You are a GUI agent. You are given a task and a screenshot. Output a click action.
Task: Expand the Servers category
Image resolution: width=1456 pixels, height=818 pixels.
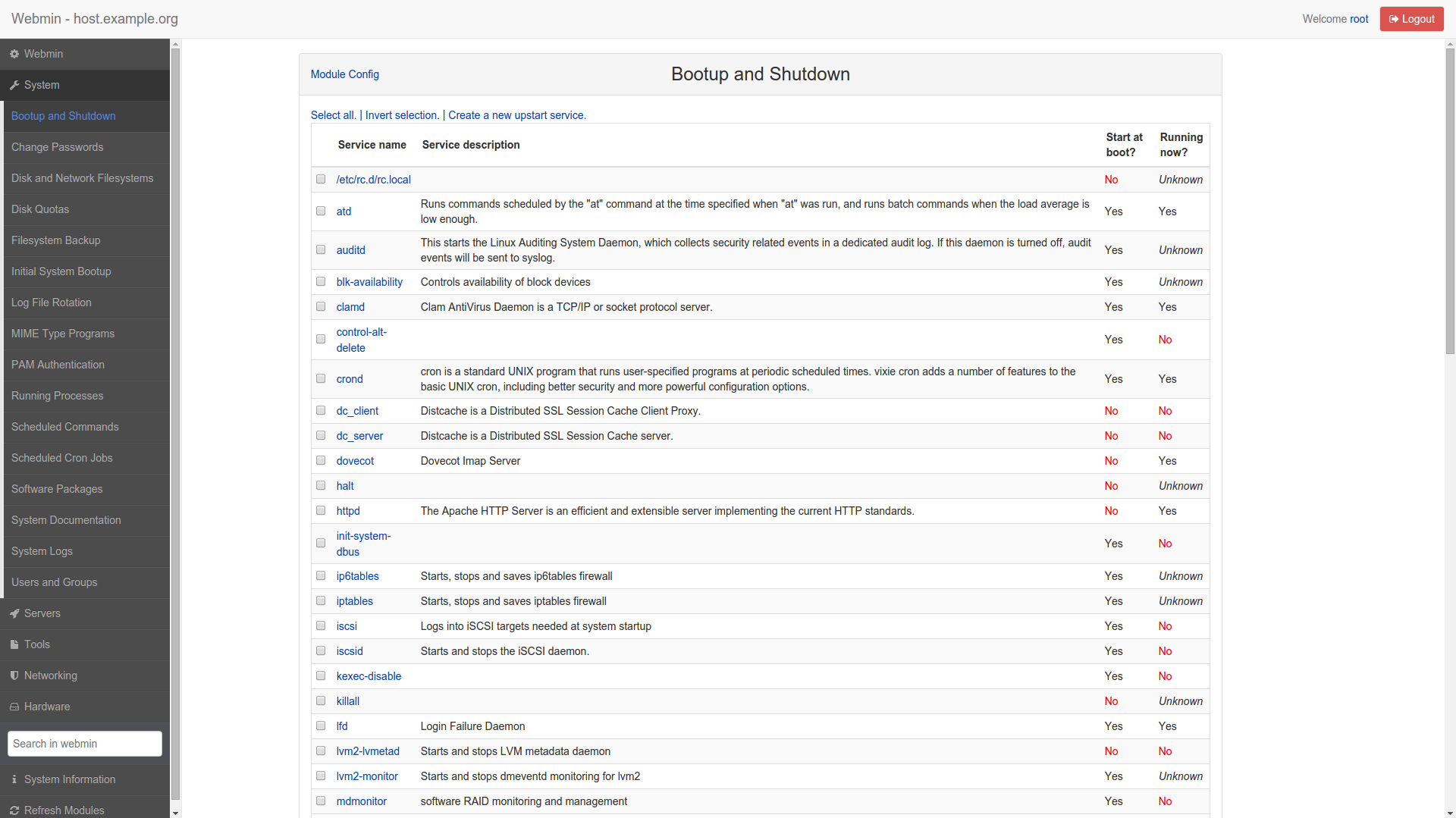pos(42,613)
